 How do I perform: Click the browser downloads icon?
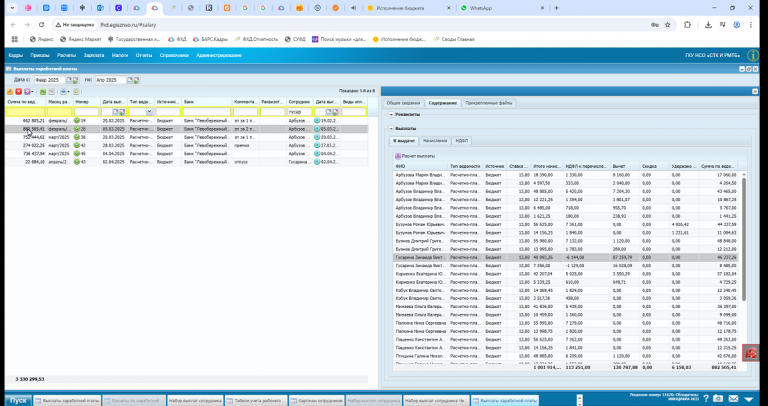708,24
